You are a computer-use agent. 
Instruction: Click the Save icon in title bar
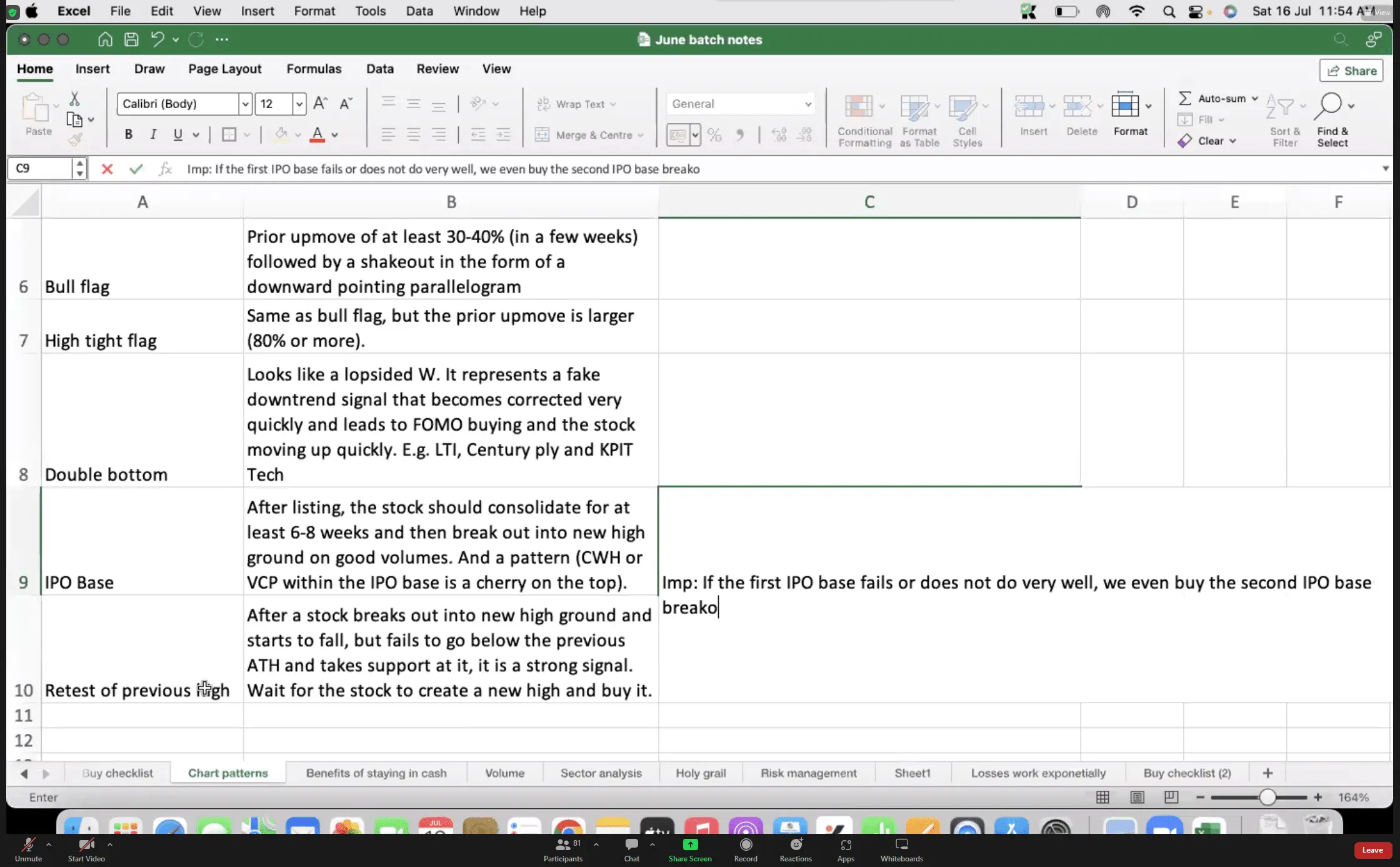pos(131,39)
